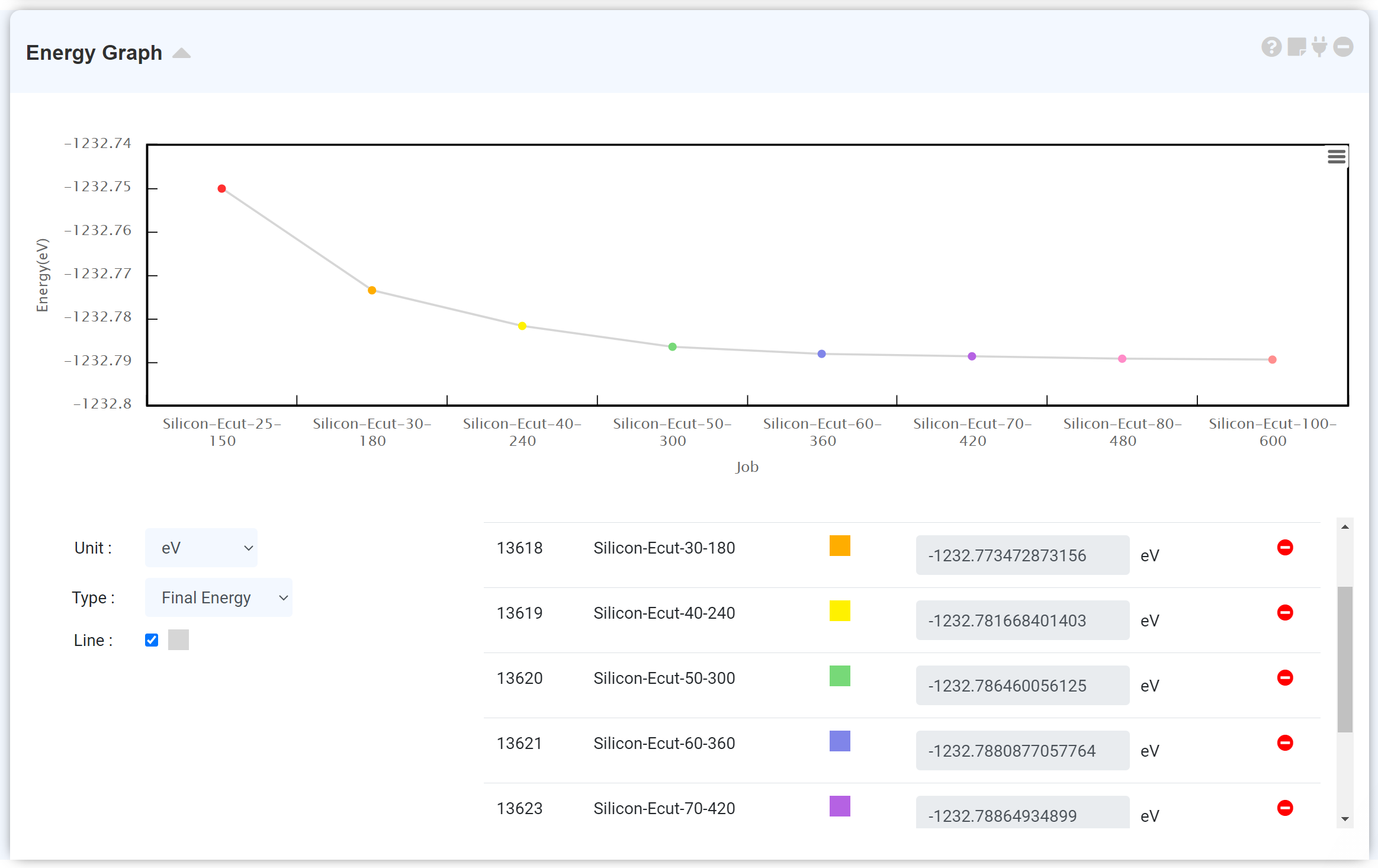Click the energy value field for Silicon-Ecut-40-240
1378x868 pixels.
tap(1022, 621)
